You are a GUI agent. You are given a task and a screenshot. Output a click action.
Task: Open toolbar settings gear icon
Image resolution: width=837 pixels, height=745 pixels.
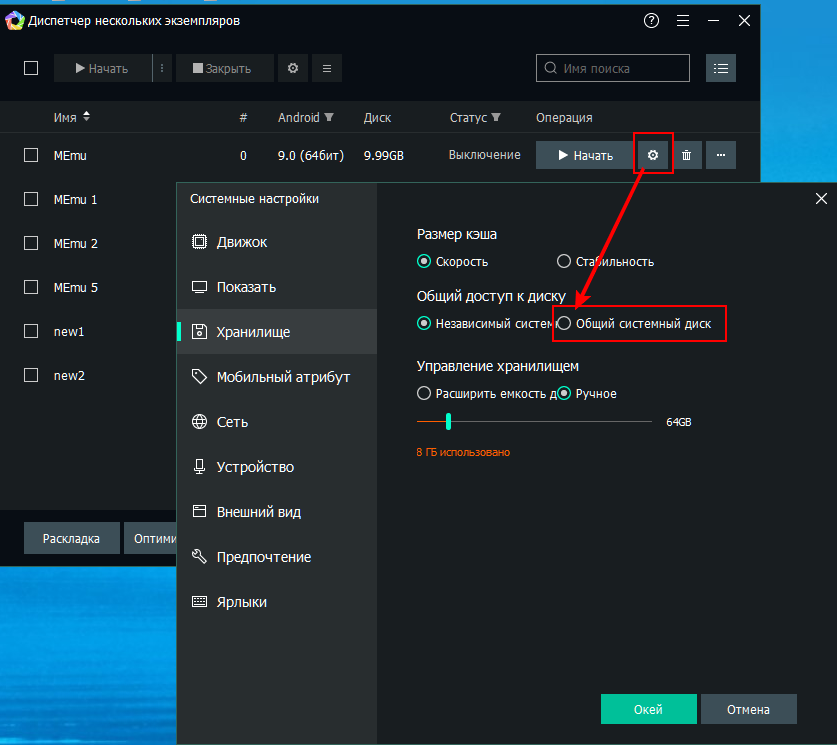[293, 68]
